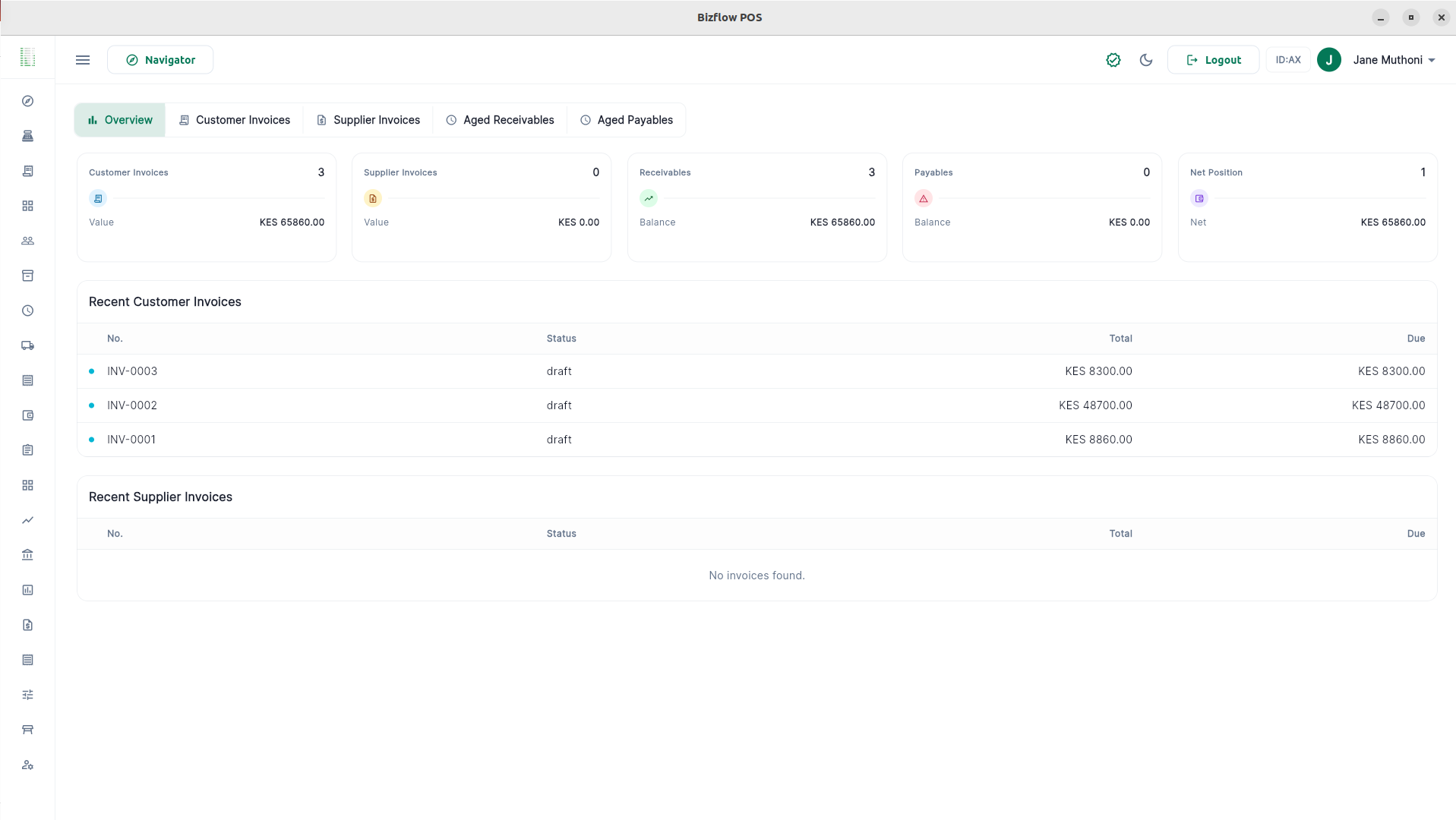Click the green verified badge icon
This screenshot has width=1456, height=820.
1113,60
